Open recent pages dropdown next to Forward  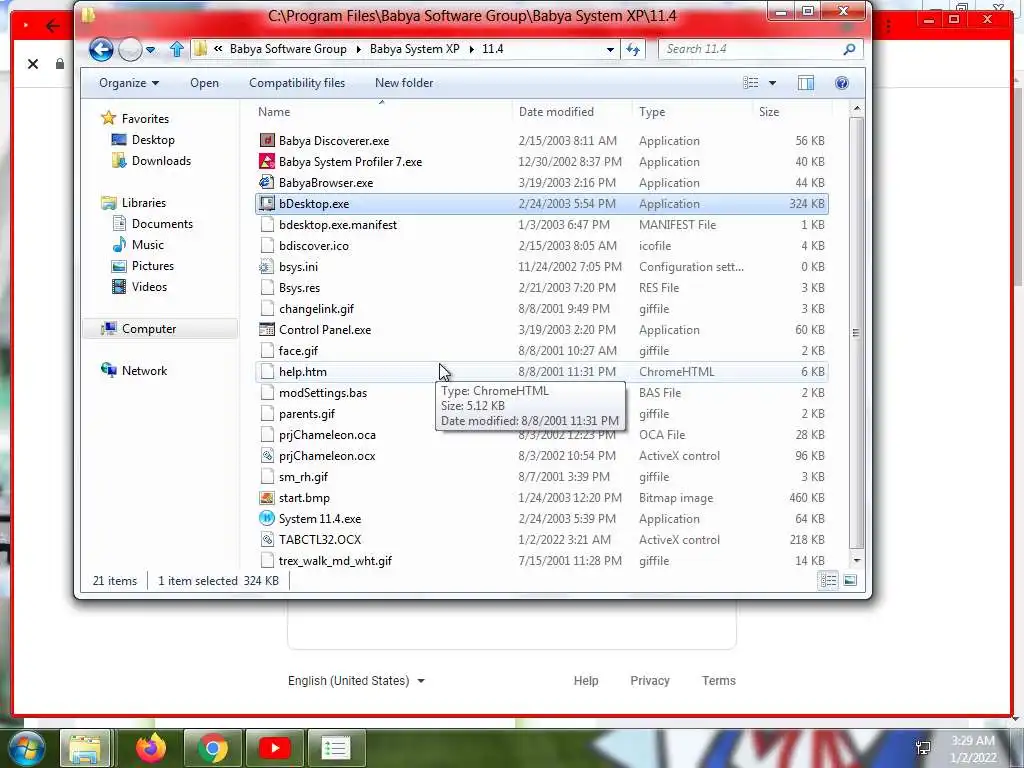pos(151,50)
